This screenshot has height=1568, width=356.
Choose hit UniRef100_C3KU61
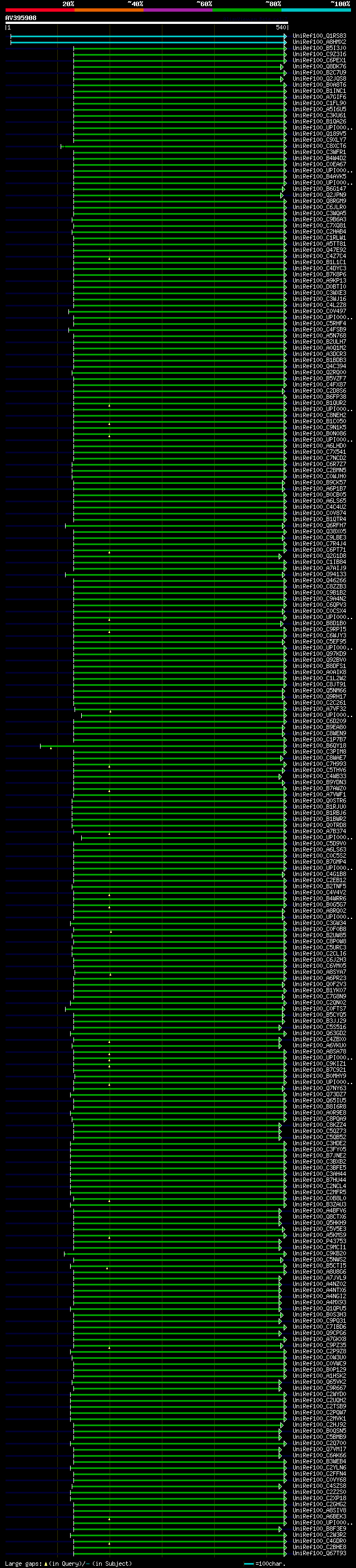click(x=319, y=115)
